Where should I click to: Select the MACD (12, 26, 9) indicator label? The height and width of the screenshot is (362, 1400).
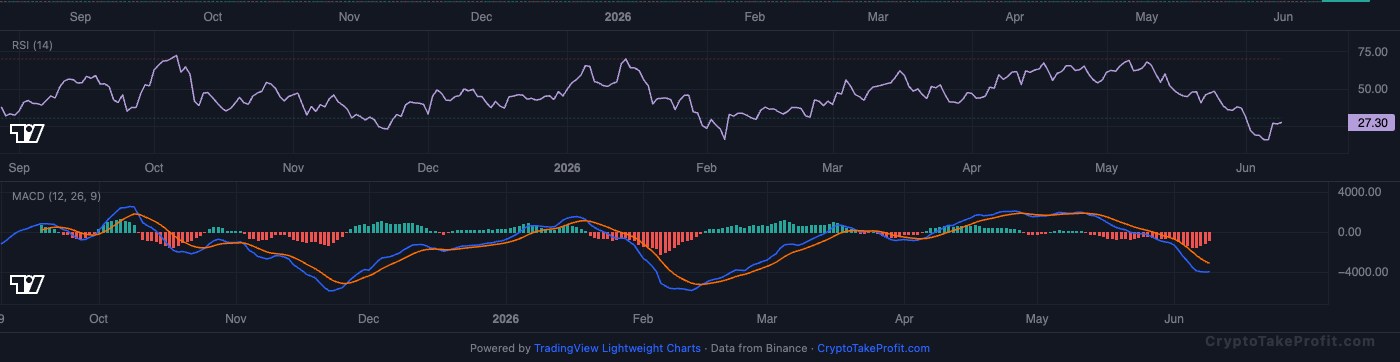[x=56, y=196]
